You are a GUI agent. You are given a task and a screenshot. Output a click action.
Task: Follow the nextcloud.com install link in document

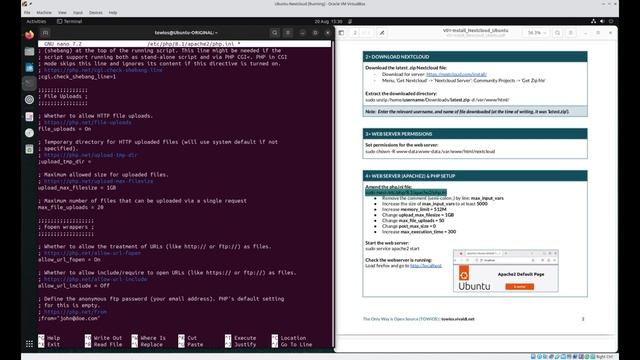(456, 74)
